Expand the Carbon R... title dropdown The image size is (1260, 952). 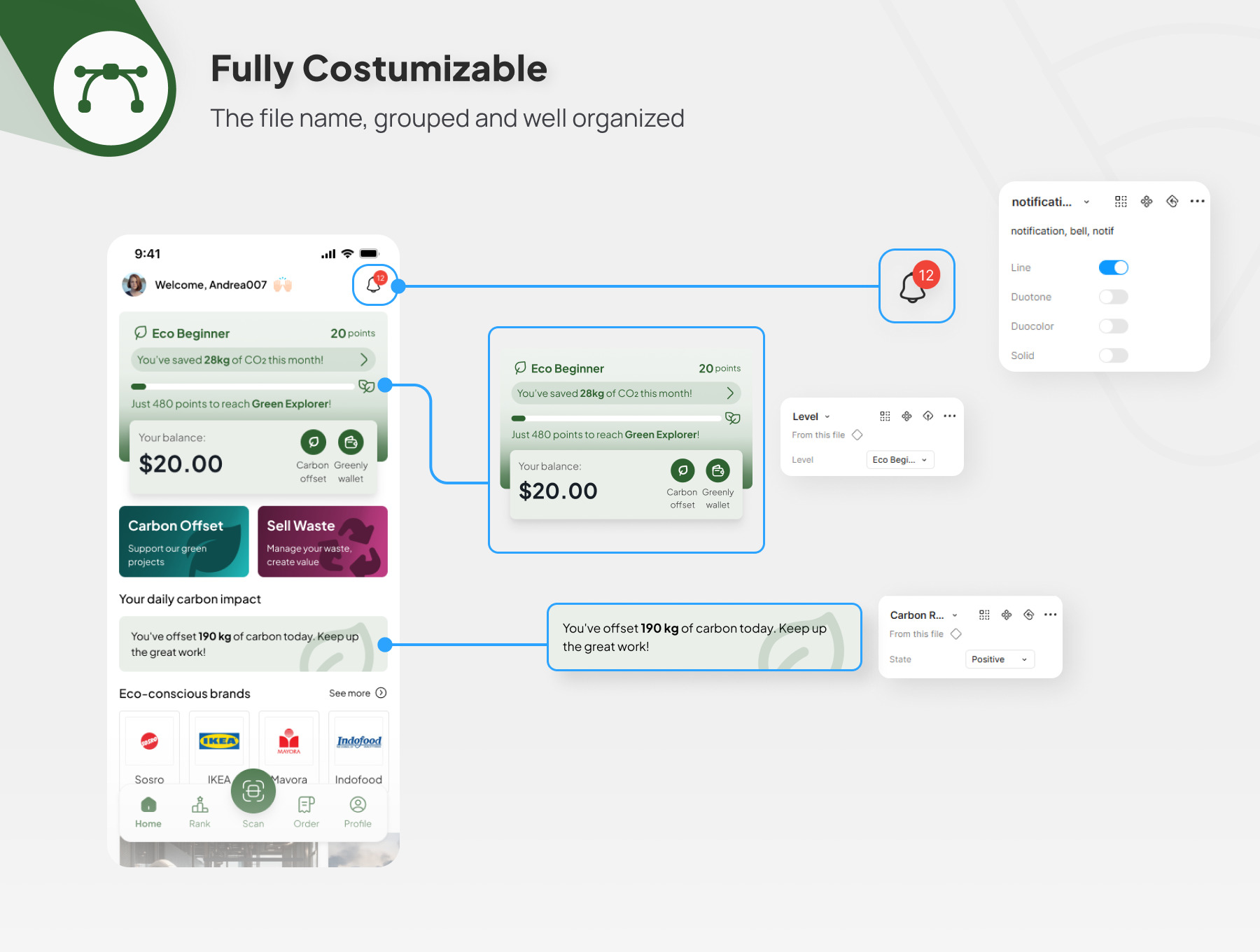(x=955, y=615)
